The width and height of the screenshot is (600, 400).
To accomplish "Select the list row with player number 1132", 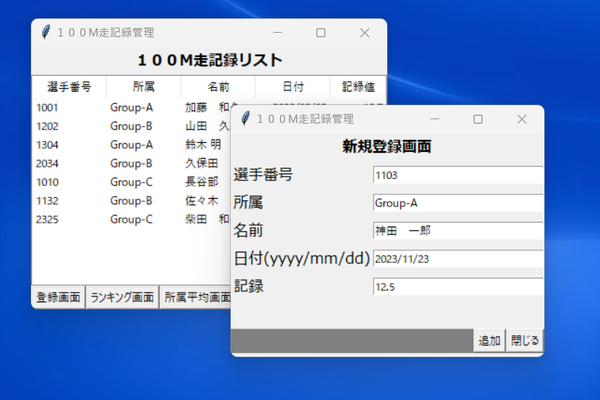I will 132,201.
